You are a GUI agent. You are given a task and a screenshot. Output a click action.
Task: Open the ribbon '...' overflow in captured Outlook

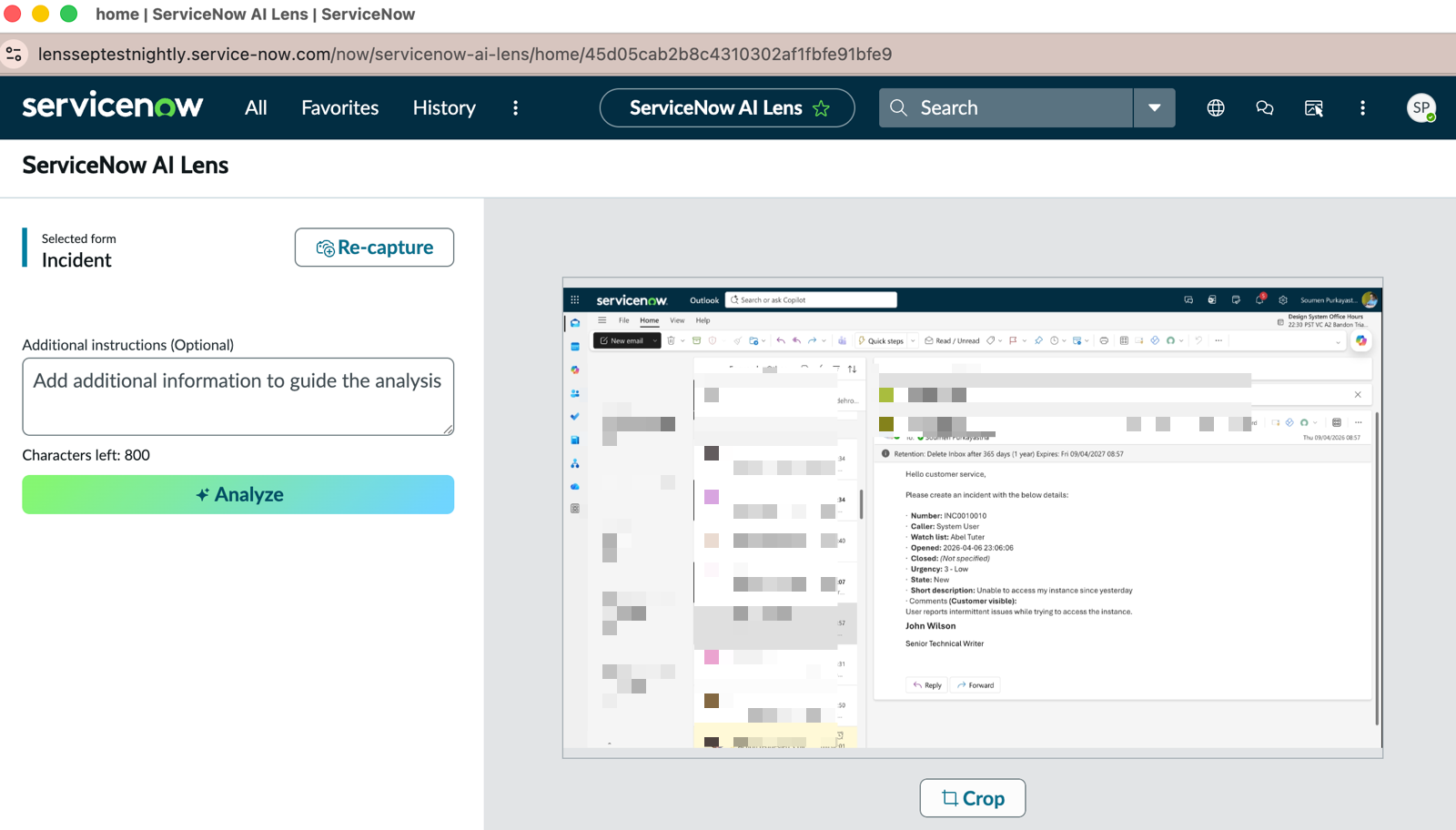(1218, 340)
